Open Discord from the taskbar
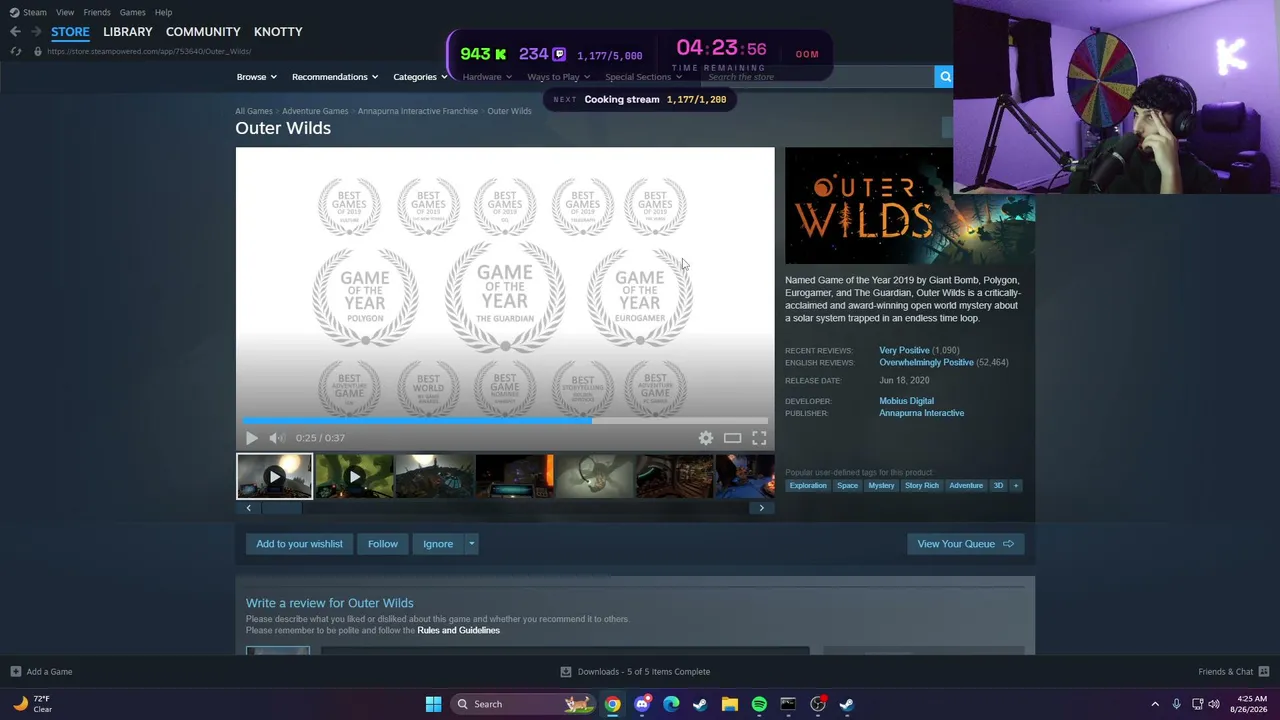 [642, 704]
